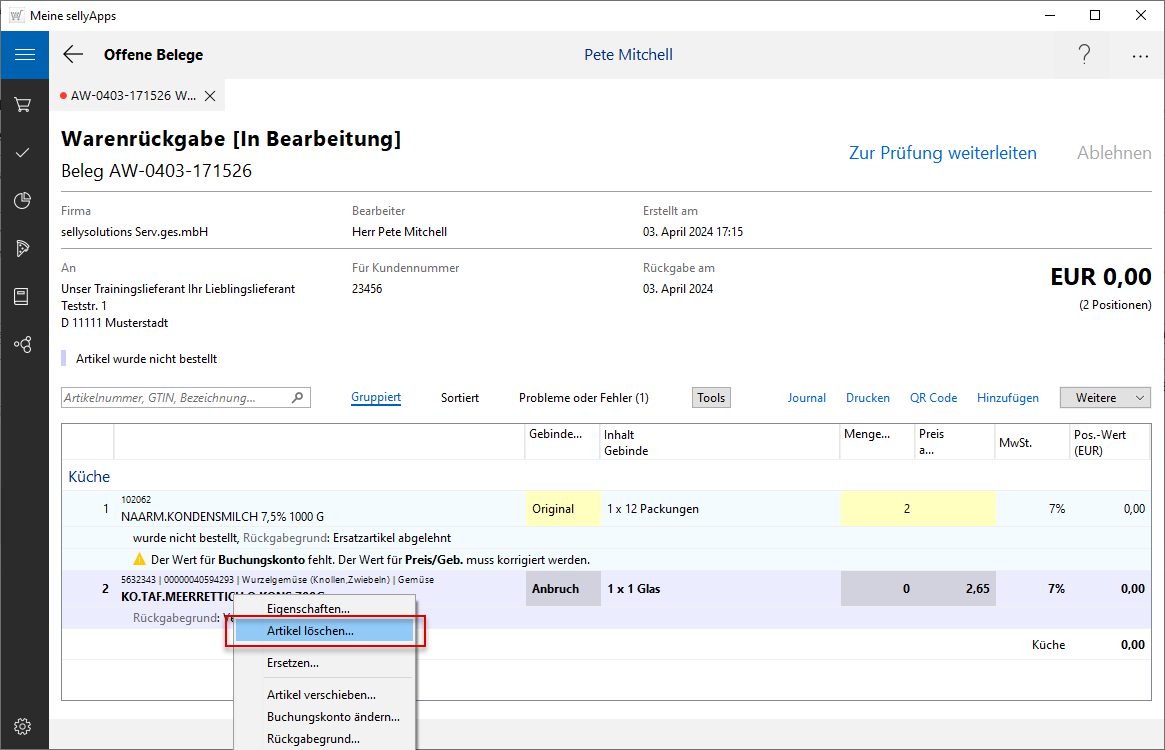Click the article search input field
Image resolution: width=1165 pixels, height=750 pixels.
point(175,398)
